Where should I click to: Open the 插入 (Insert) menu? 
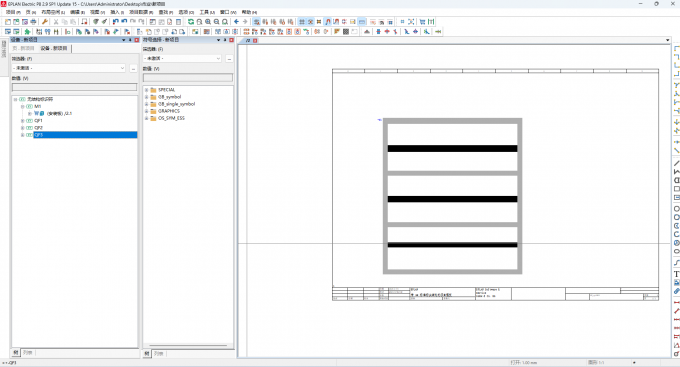pos(117,12)
